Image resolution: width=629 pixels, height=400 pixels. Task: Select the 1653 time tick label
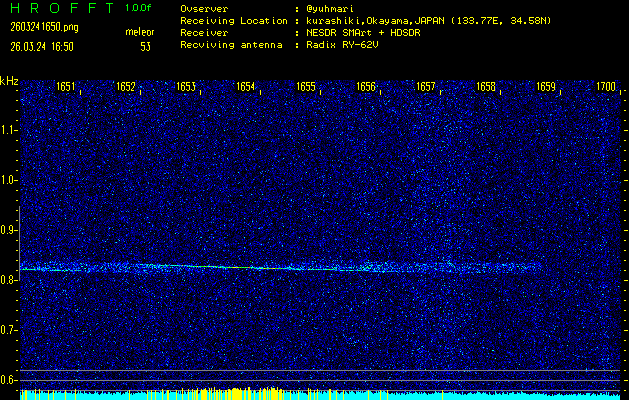coord(186,87)
